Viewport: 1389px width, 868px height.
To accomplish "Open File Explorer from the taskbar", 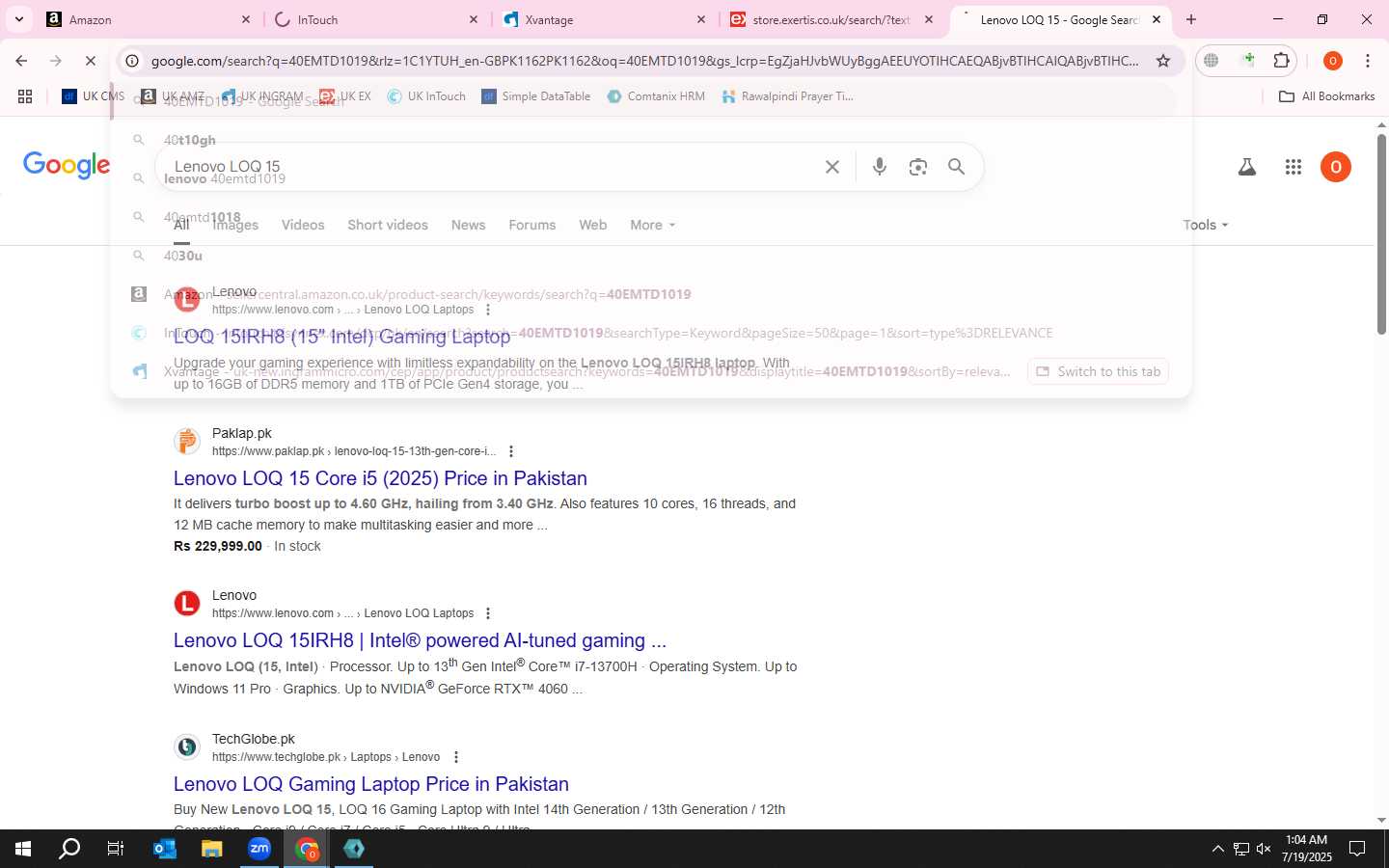I will pos(212,849).
